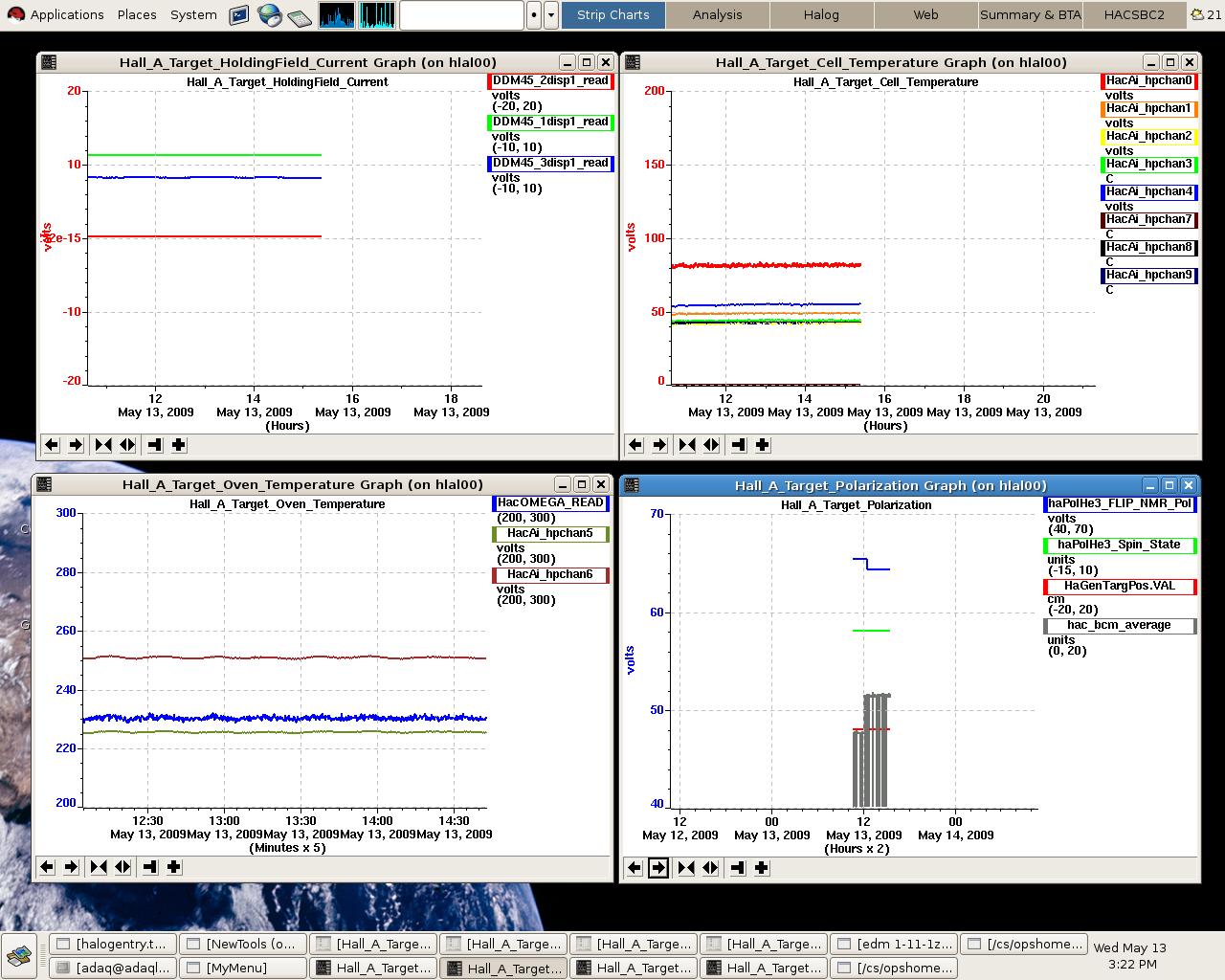
Task: Compress time axis in Polarization graph
Action: click(686, 868)
